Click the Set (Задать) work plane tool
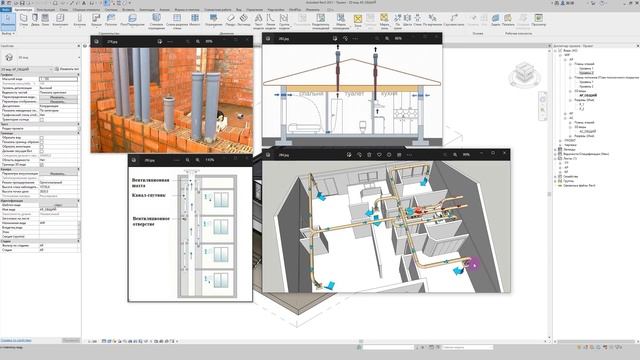 (496, 20)
